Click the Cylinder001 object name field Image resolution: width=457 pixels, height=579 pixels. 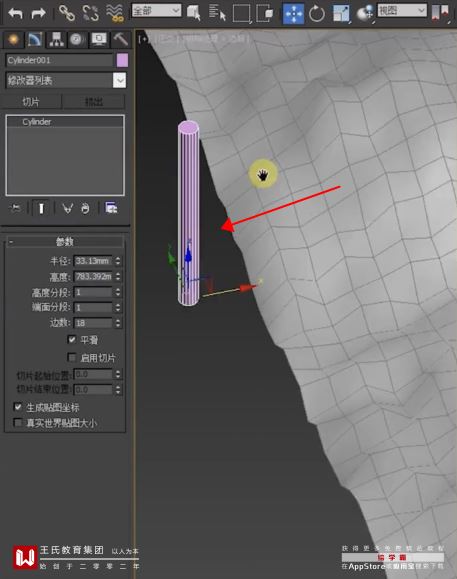(59, 60)
